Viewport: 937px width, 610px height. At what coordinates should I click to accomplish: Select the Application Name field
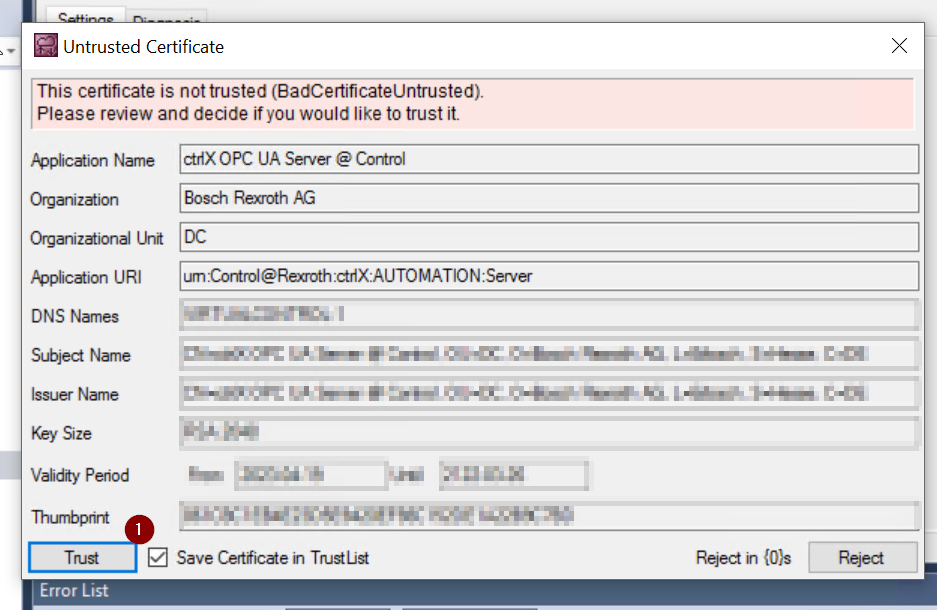point(549,159)
